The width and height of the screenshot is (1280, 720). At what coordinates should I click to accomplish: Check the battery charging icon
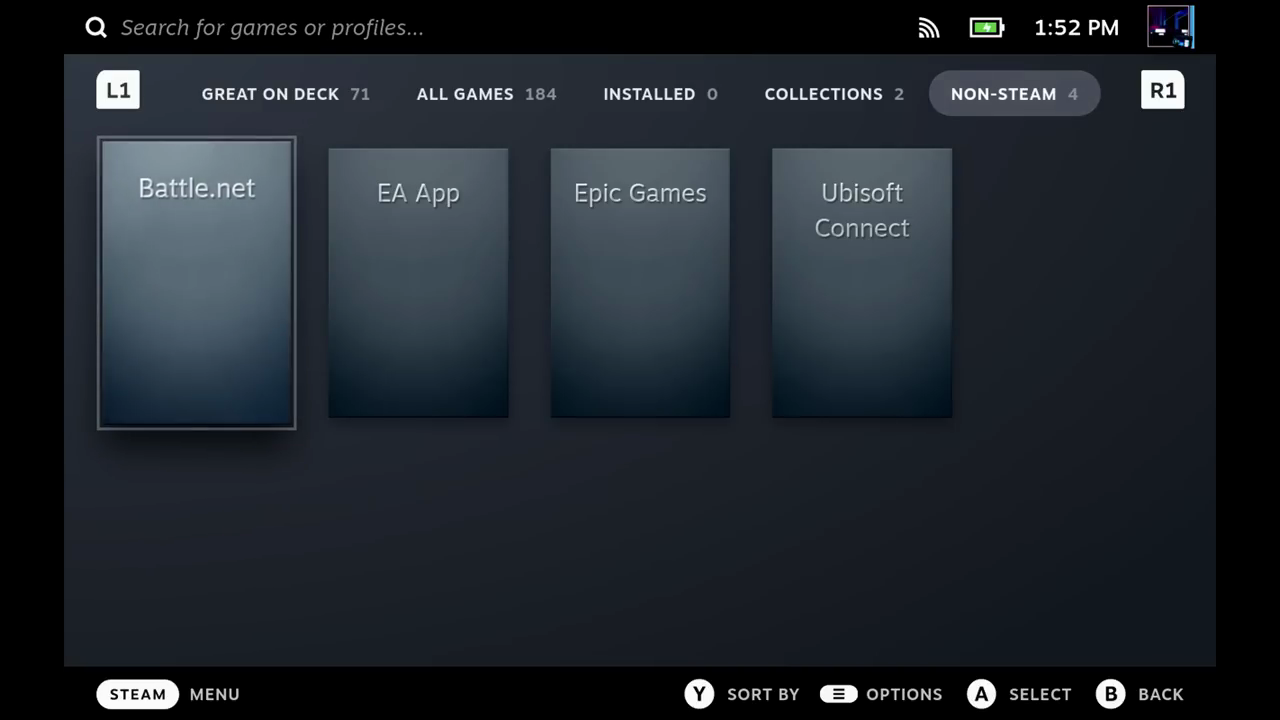(x=987, y=28)
